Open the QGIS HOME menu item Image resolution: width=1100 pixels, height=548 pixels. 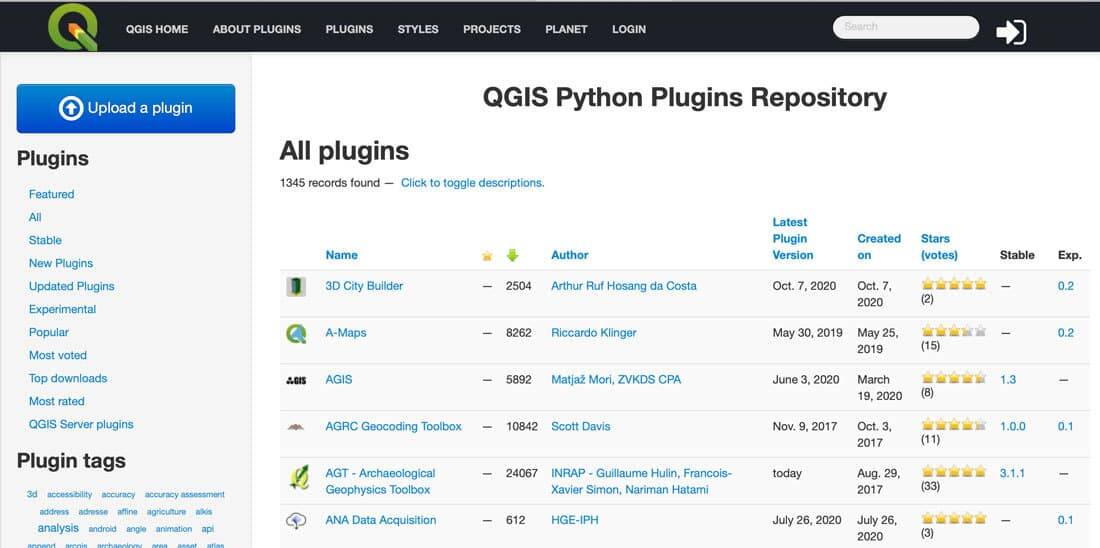[157, 29]
